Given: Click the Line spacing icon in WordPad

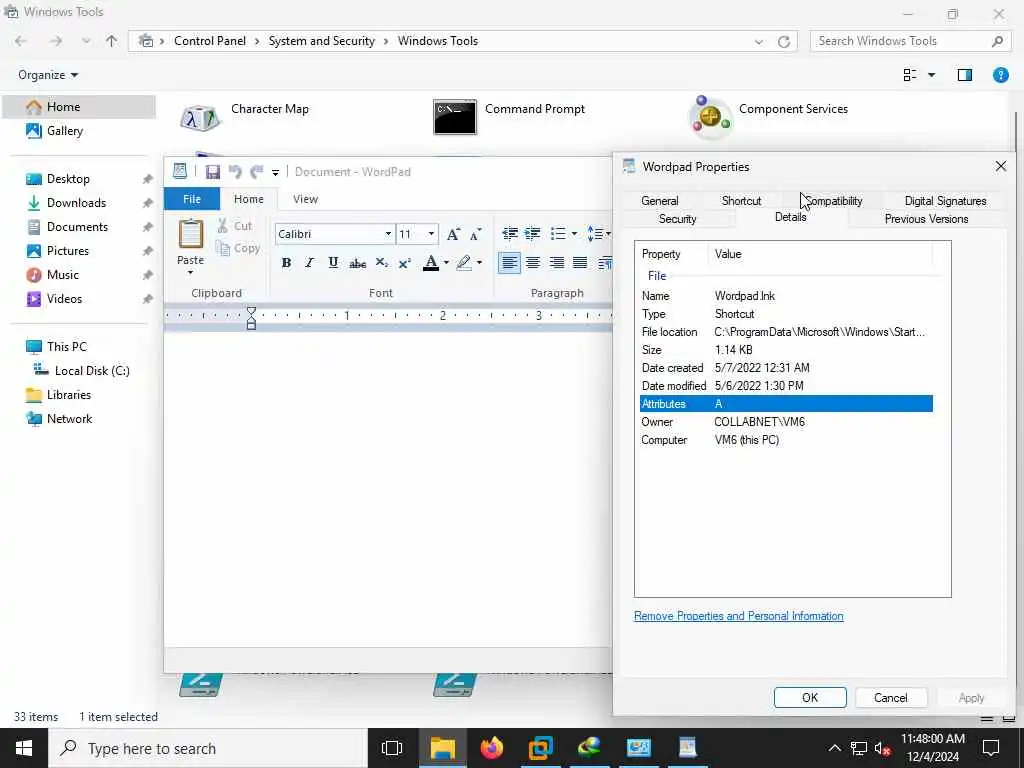Looking at the screenshot, I should pyautogui.click(x=595, y=234).
